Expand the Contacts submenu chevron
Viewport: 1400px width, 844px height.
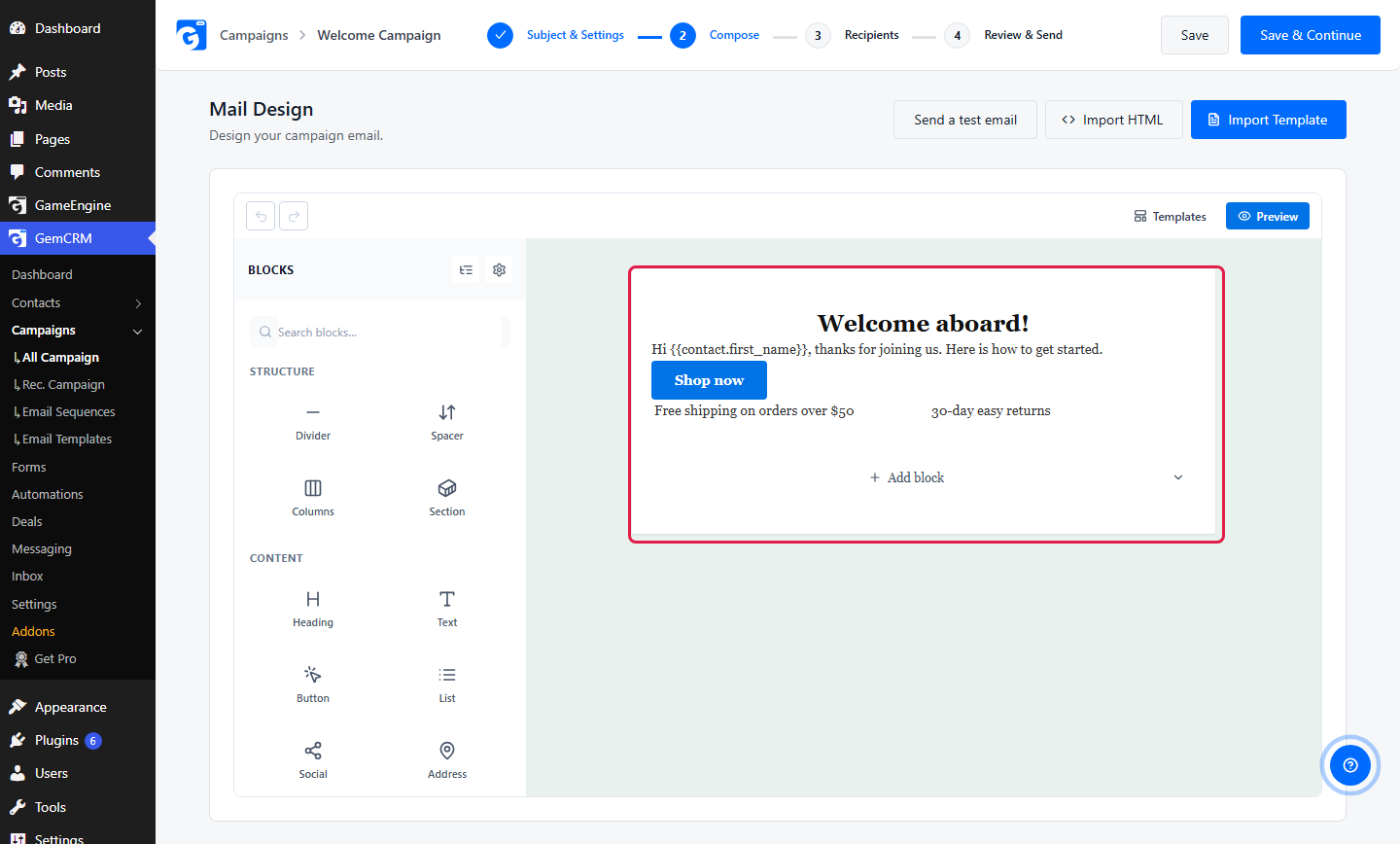[x=138, y=303]
